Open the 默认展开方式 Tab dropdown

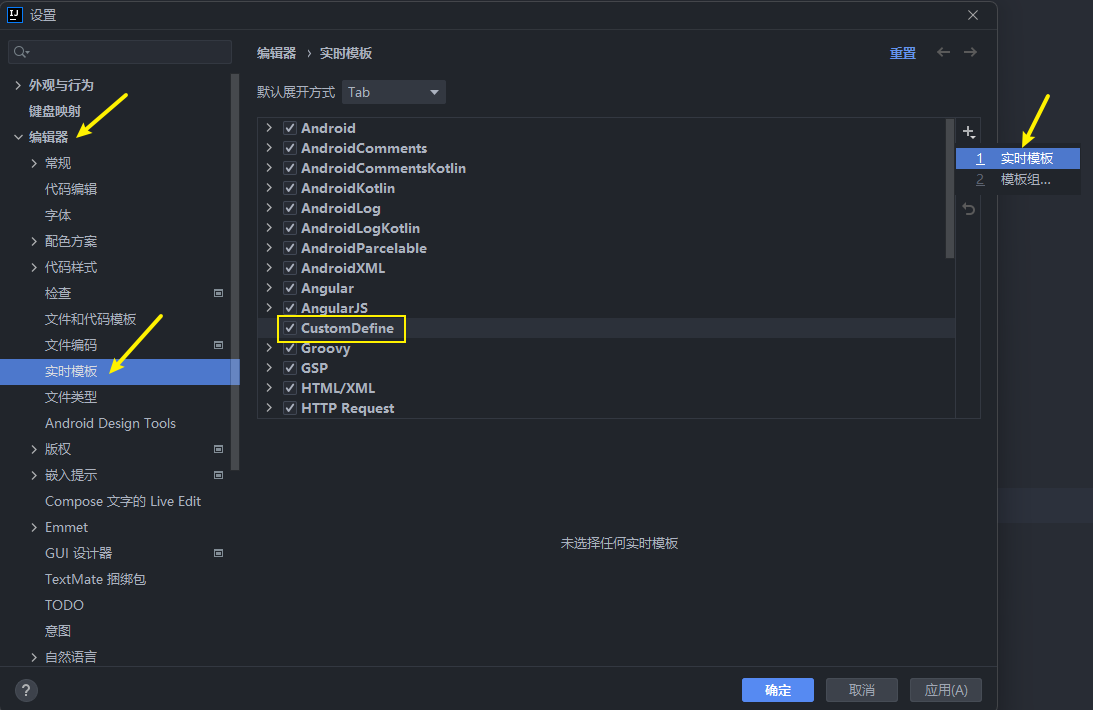394,92
